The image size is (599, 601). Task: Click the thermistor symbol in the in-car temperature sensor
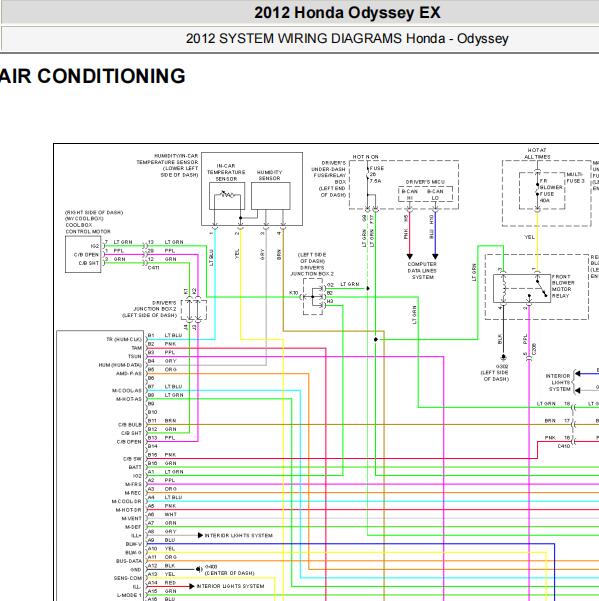227,195
